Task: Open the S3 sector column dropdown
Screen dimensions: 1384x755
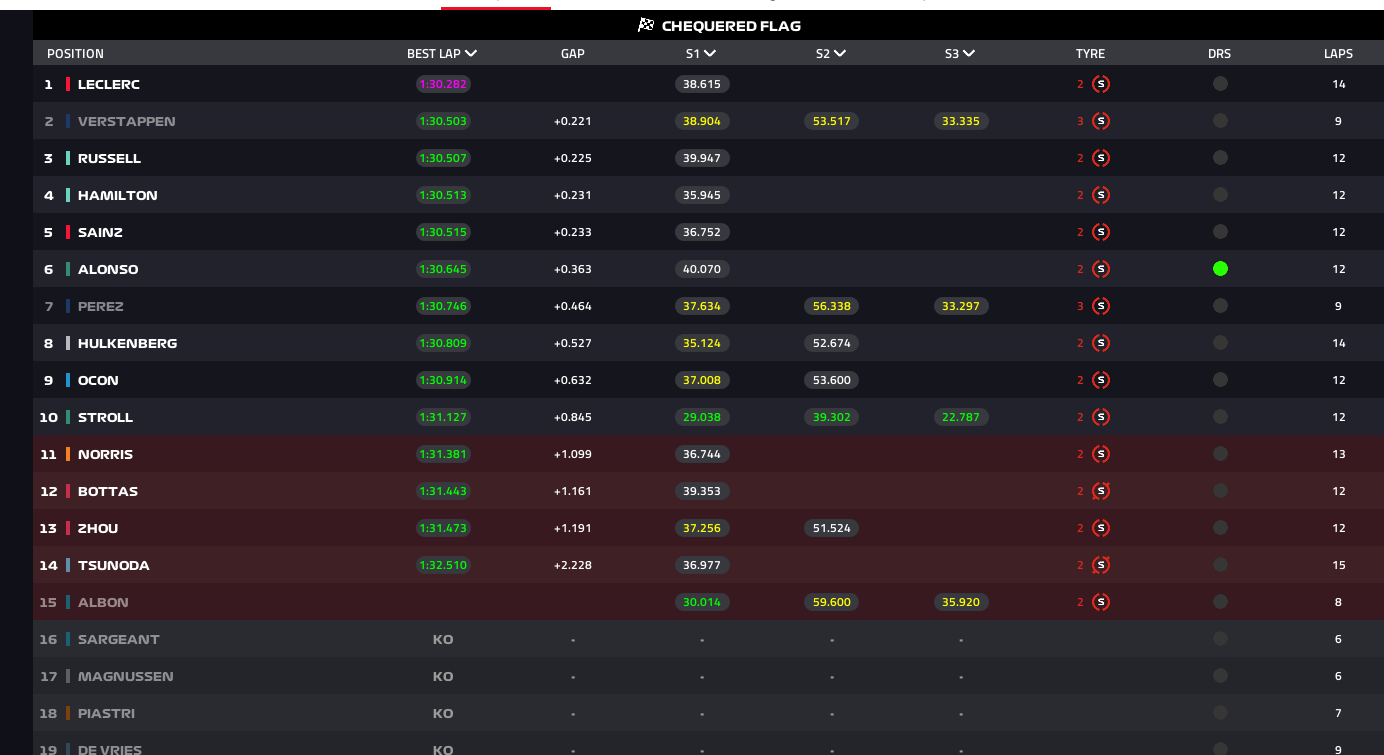Action: pos(960,54)
